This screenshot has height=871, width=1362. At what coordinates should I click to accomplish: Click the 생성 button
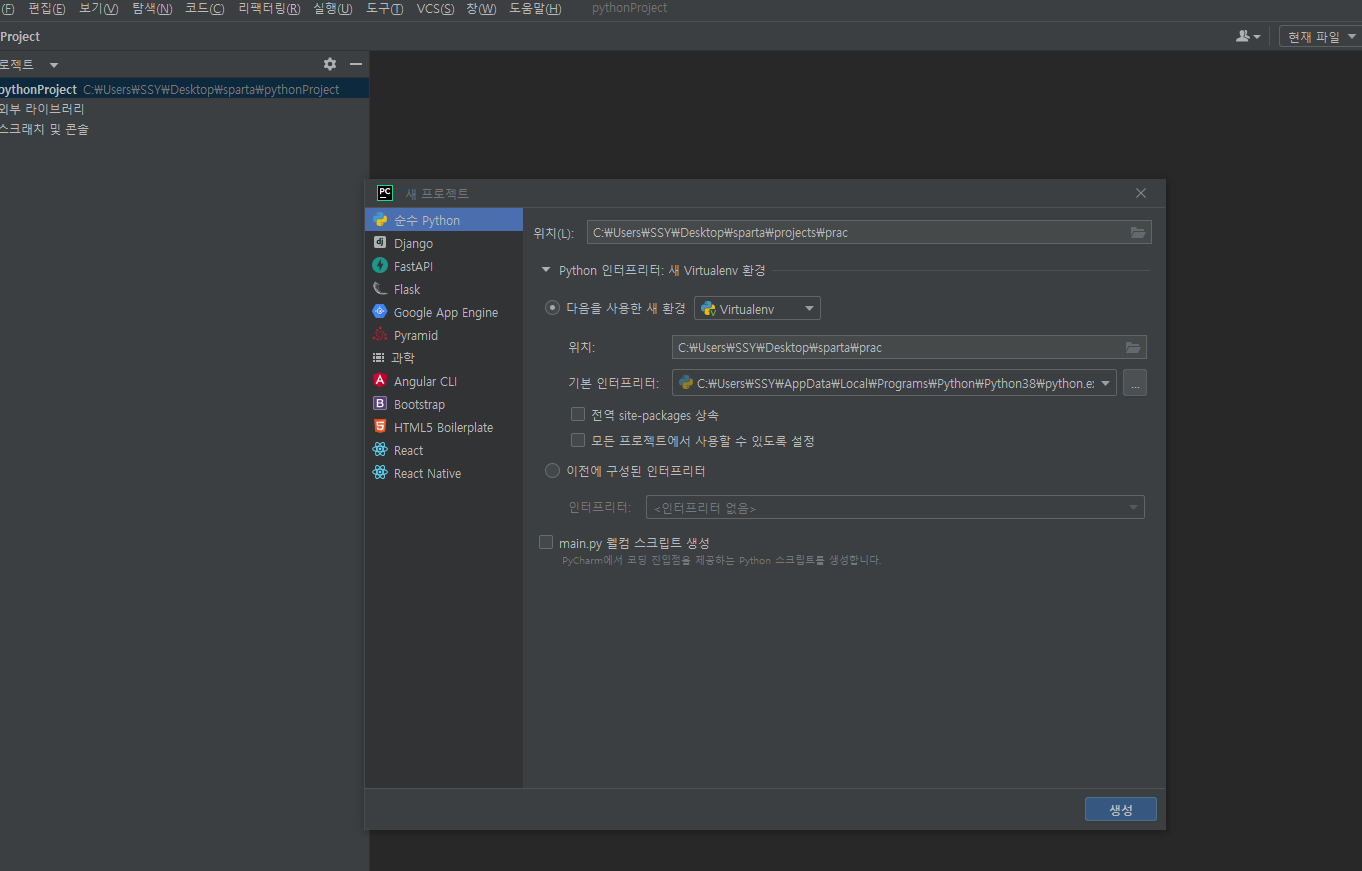(x=1121, y=810)
